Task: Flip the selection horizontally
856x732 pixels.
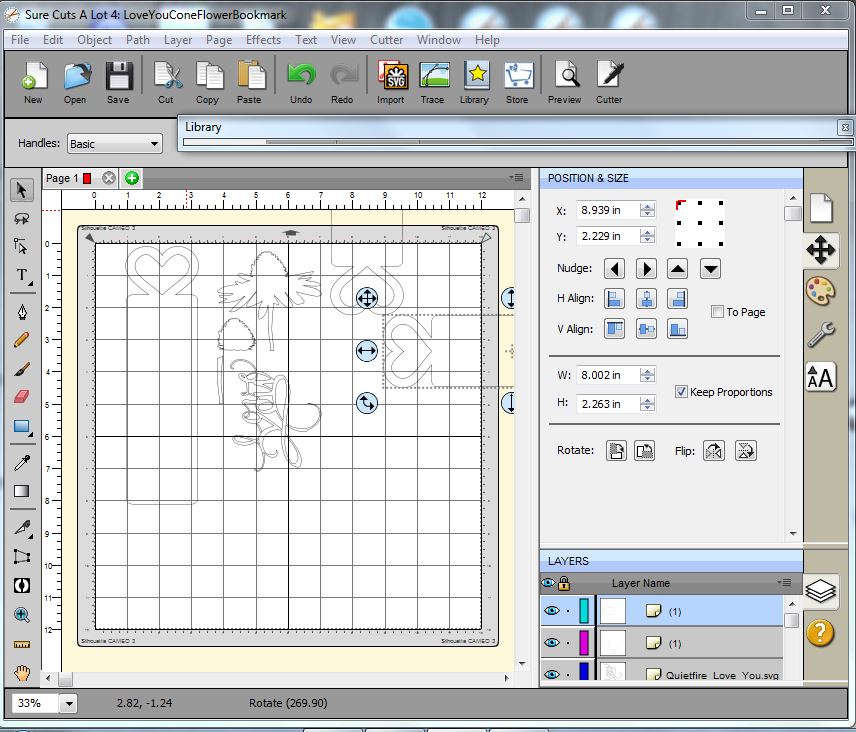Action: tap(714, 451)
